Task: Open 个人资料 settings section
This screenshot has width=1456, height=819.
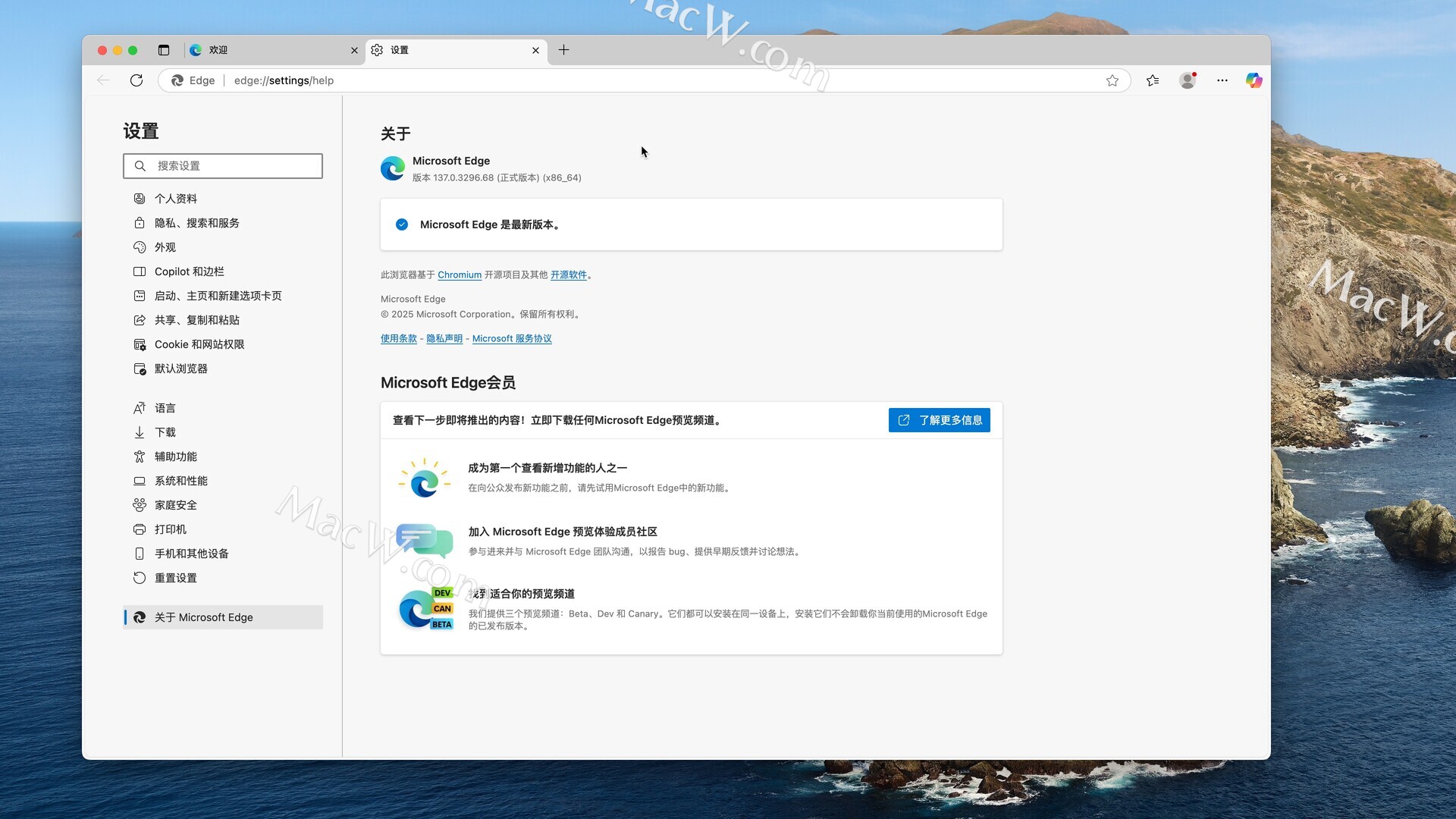Action: [223, 199]
